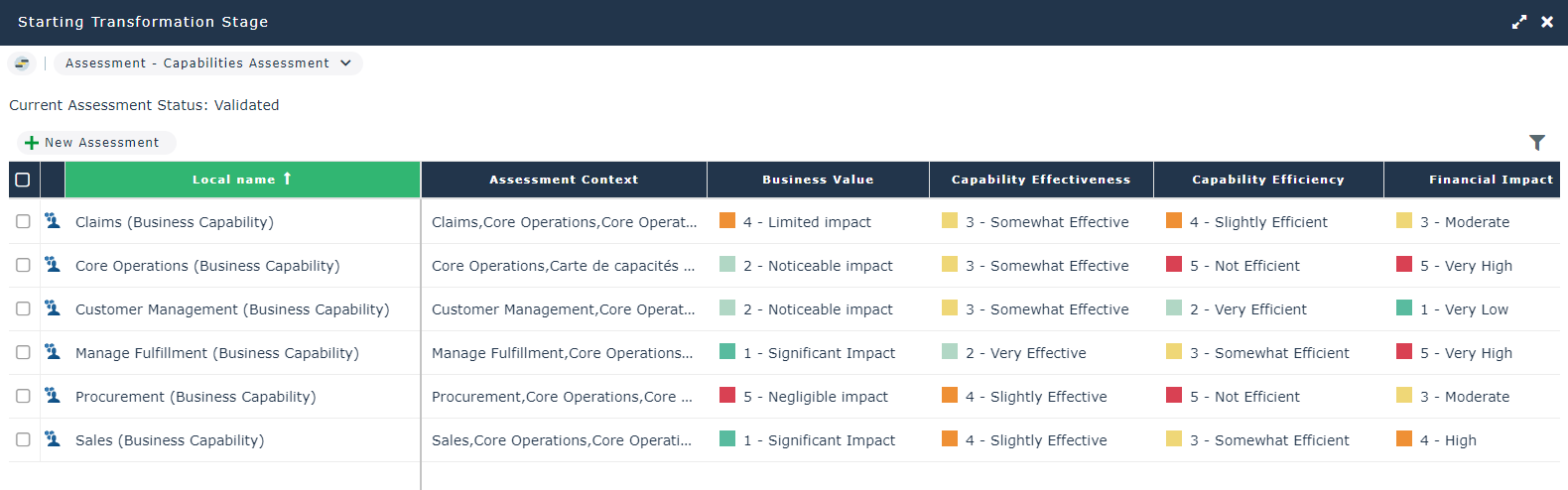
Task: Click the green plus New Assessment icon
Action: (32, 143)
